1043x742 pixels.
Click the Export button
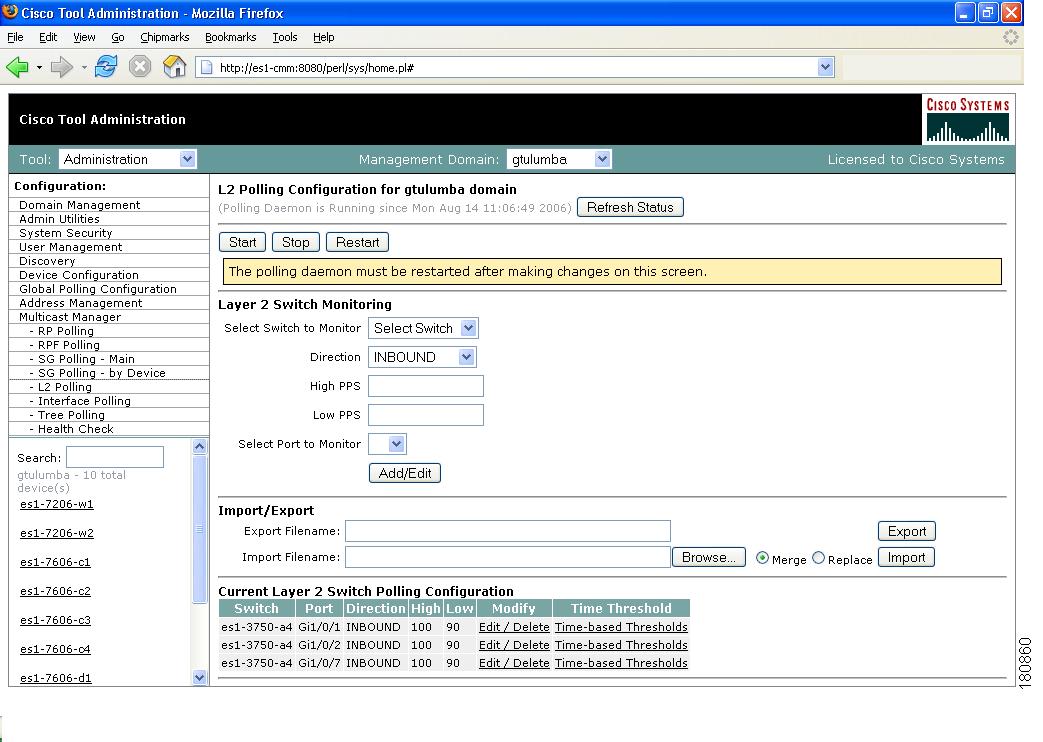pyautogui.click(x=907, y=531)
